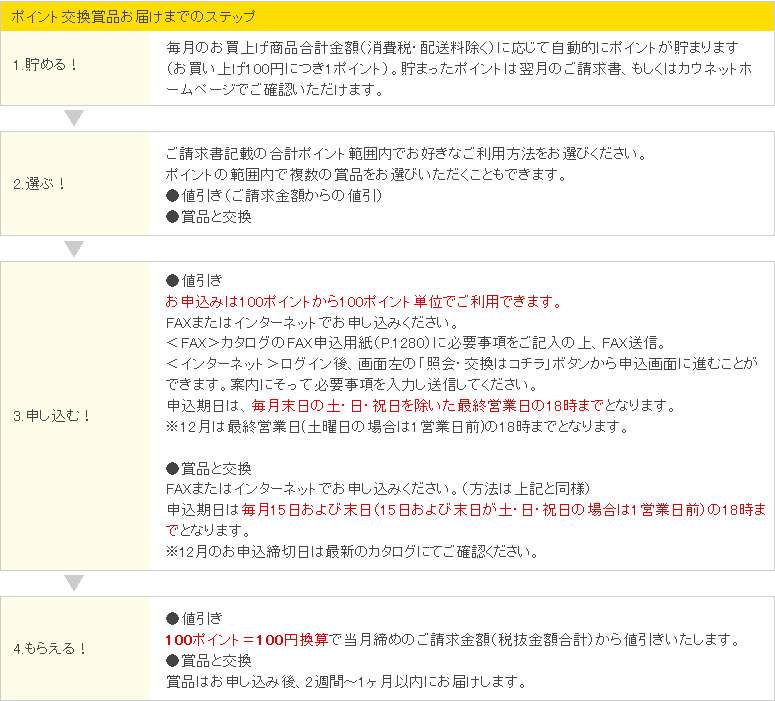Click the down arrow below step 1
Viewport: 775px width, 701px height.
tap(74, 119)
